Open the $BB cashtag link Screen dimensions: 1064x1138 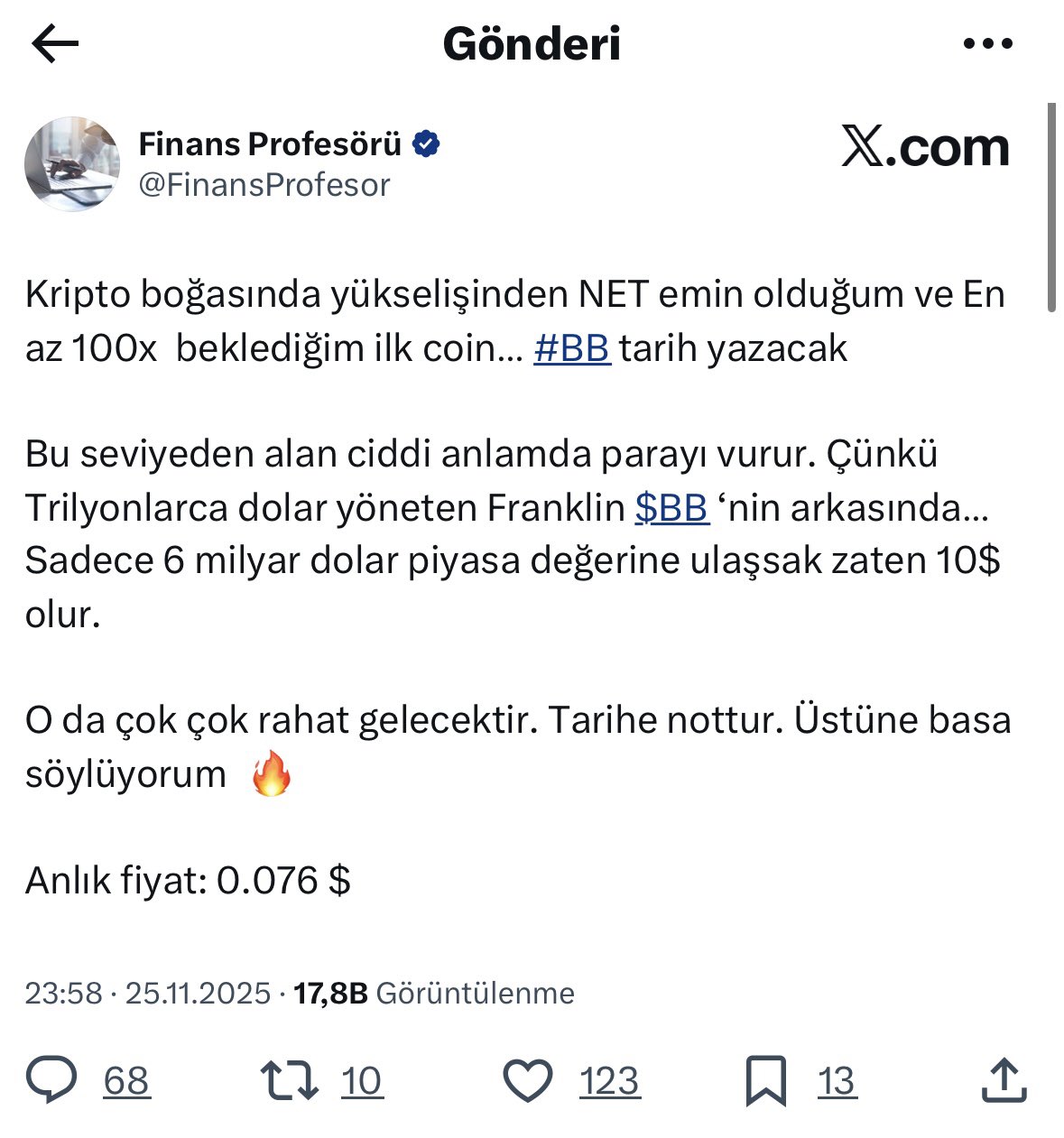click(671, 508)
